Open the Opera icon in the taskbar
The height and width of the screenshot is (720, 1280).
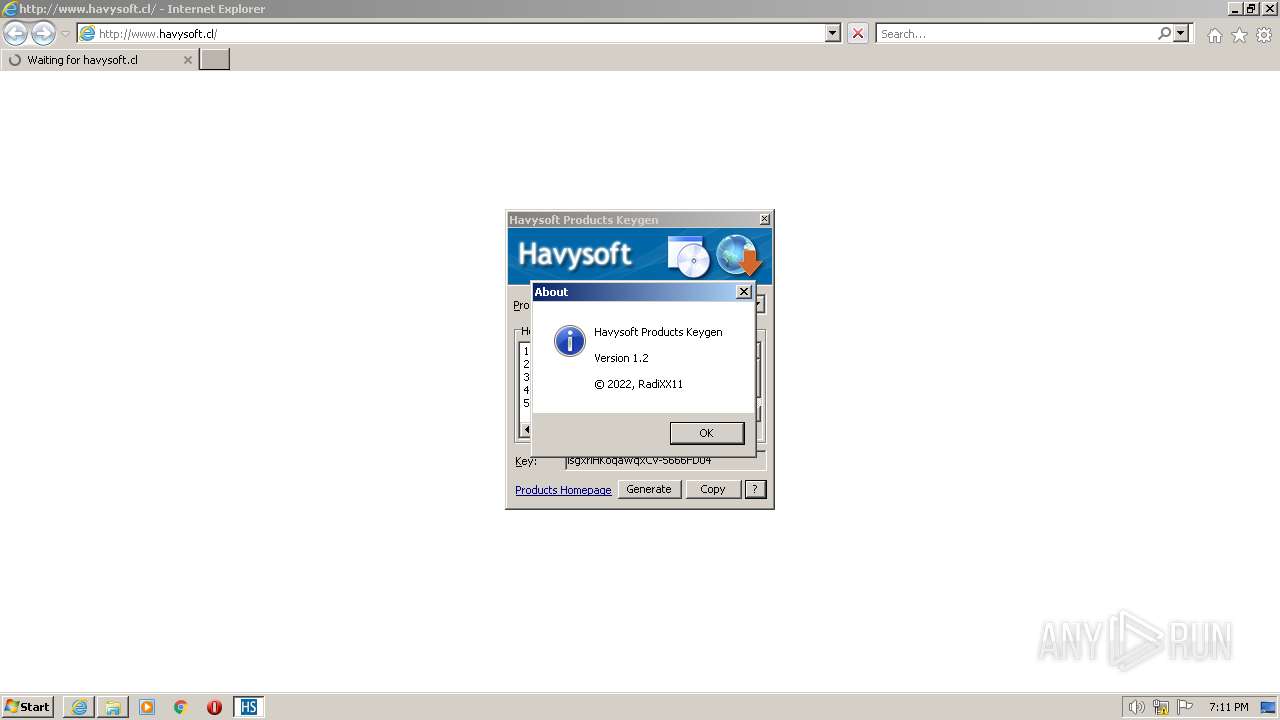click(214, 707)
